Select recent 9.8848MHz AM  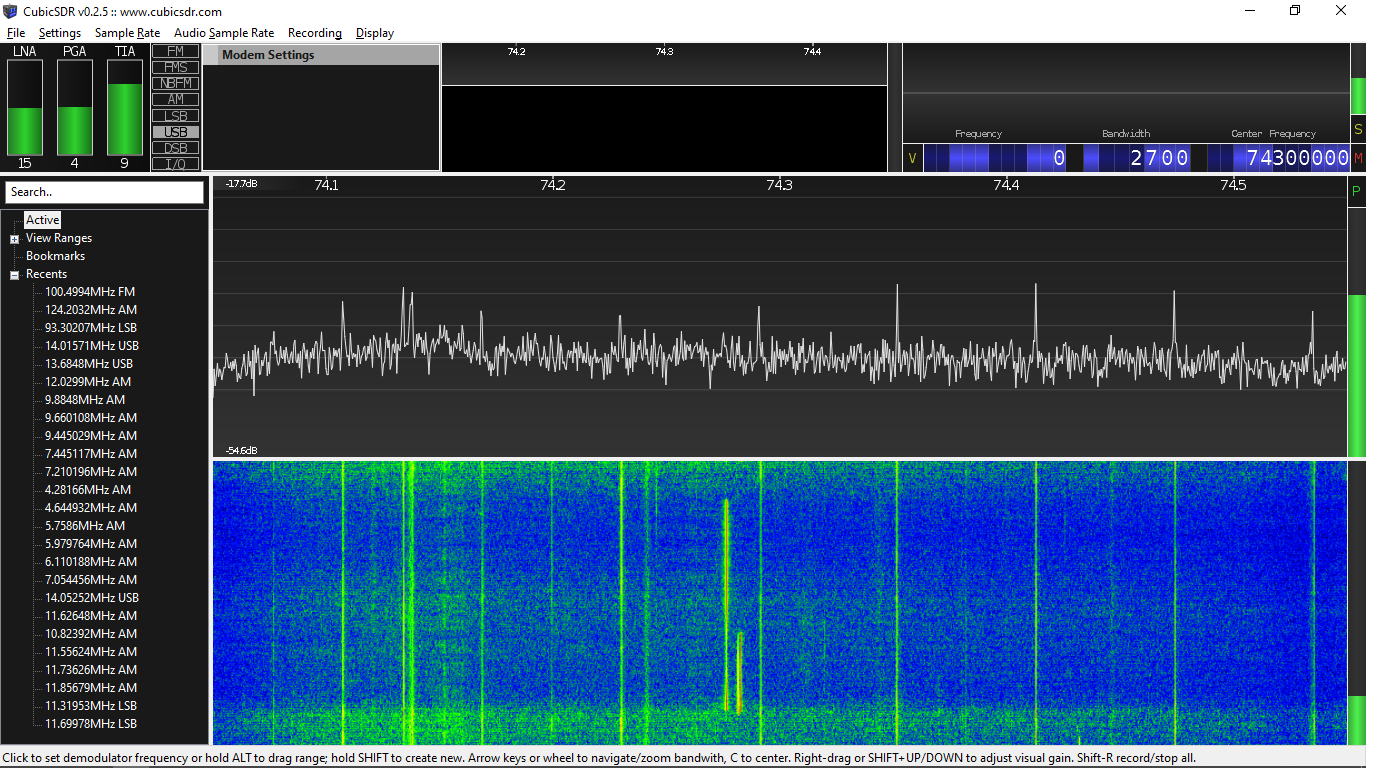tap(85, 400)
